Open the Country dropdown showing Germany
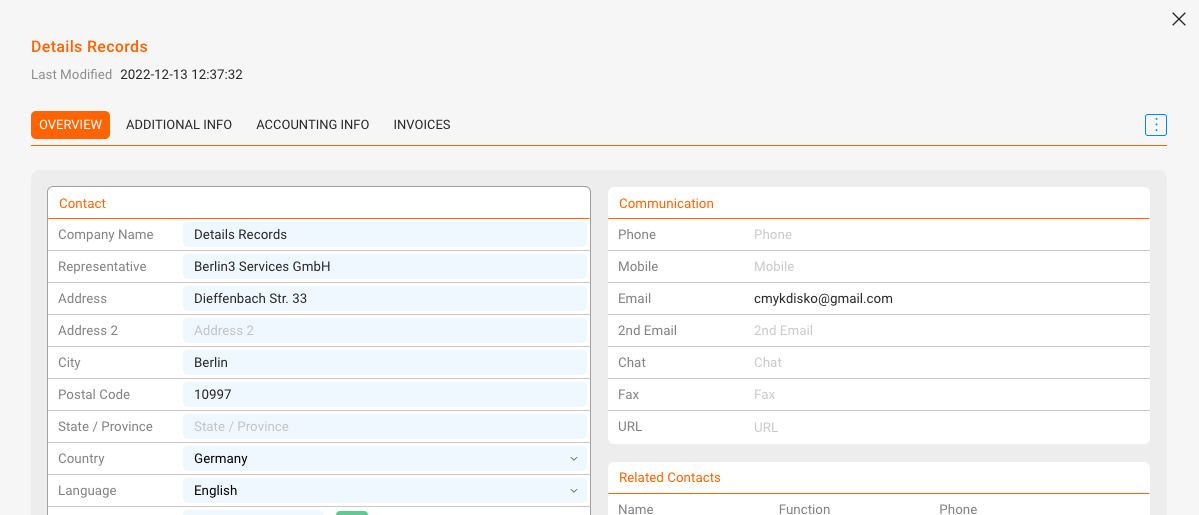The width and height of the screenshot is (1199, 515). pyautogui.click(x=385, y=458)
